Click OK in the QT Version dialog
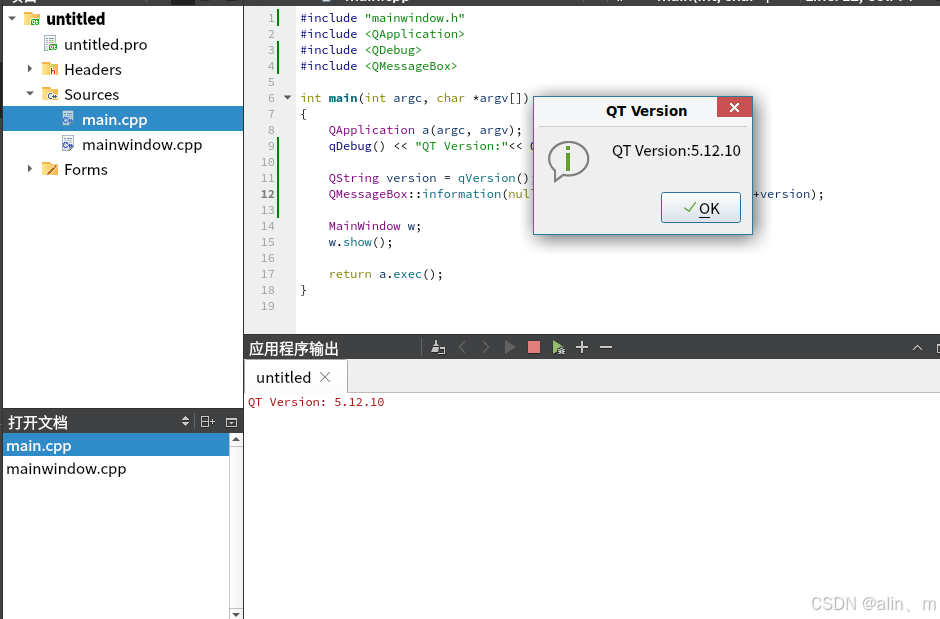Image resolution: width=940 pixels, height=619 pixels. pos(701,208)
